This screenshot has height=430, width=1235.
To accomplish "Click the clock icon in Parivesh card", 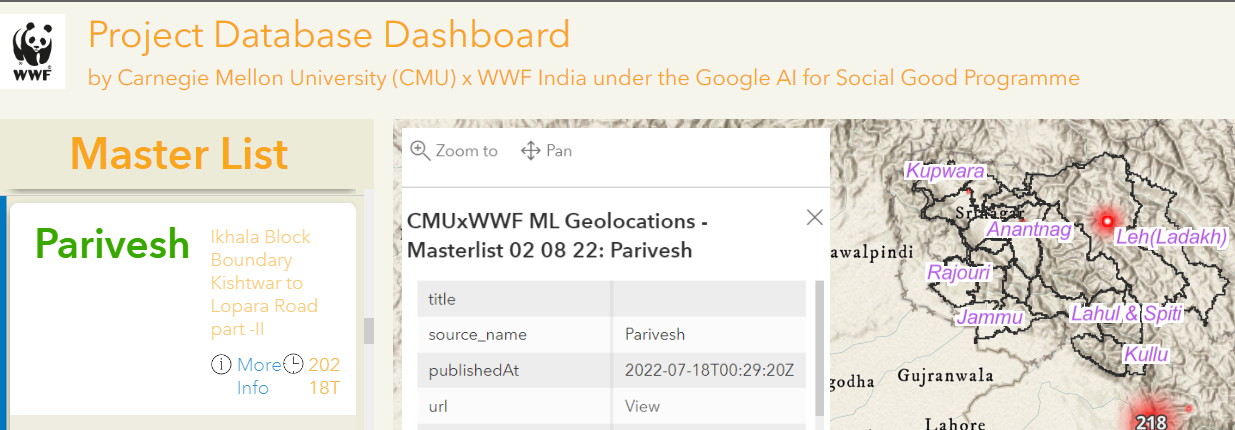I will click(293, 364).
